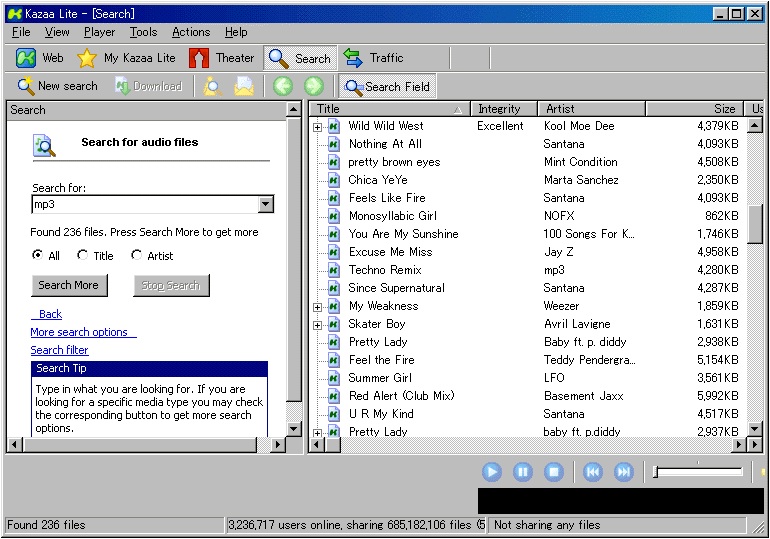
Task: Click file icon of Nothing At All
Action: click(x=334, y=144)
